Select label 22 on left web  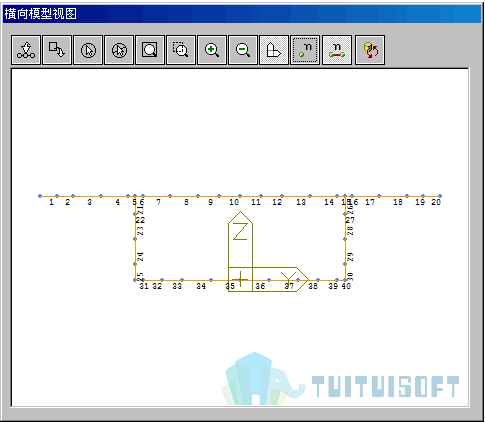coord(140,220)
